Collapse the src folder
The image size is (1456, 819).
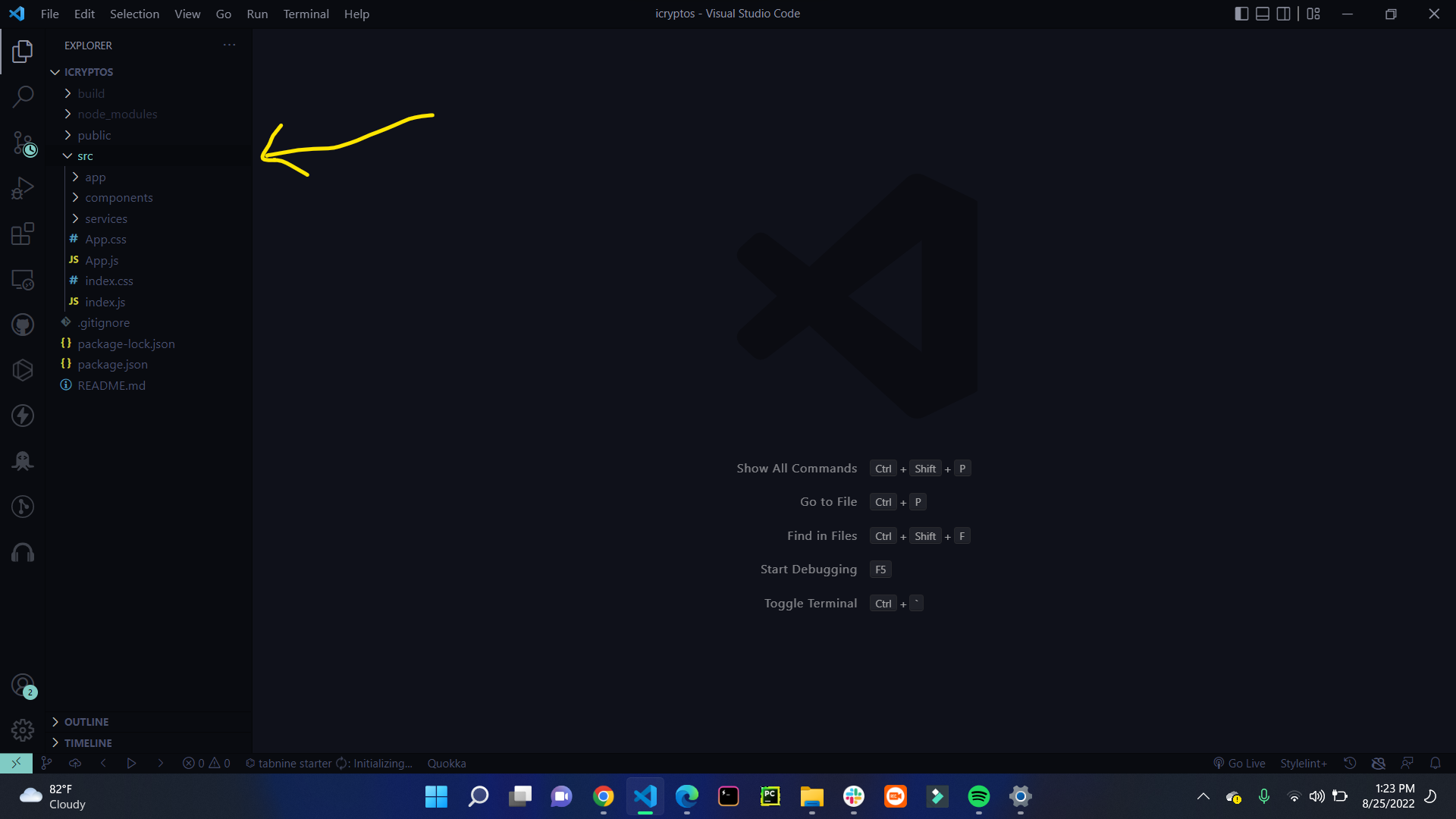(85, 155)
